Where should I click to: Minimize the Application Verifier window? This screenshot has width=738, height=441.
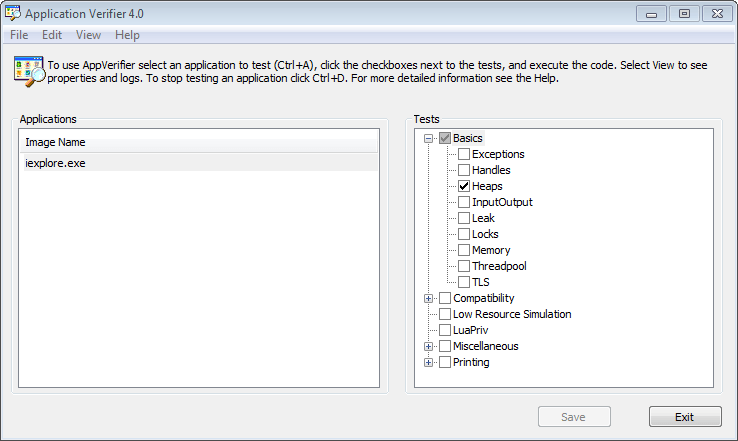[651, 14]
